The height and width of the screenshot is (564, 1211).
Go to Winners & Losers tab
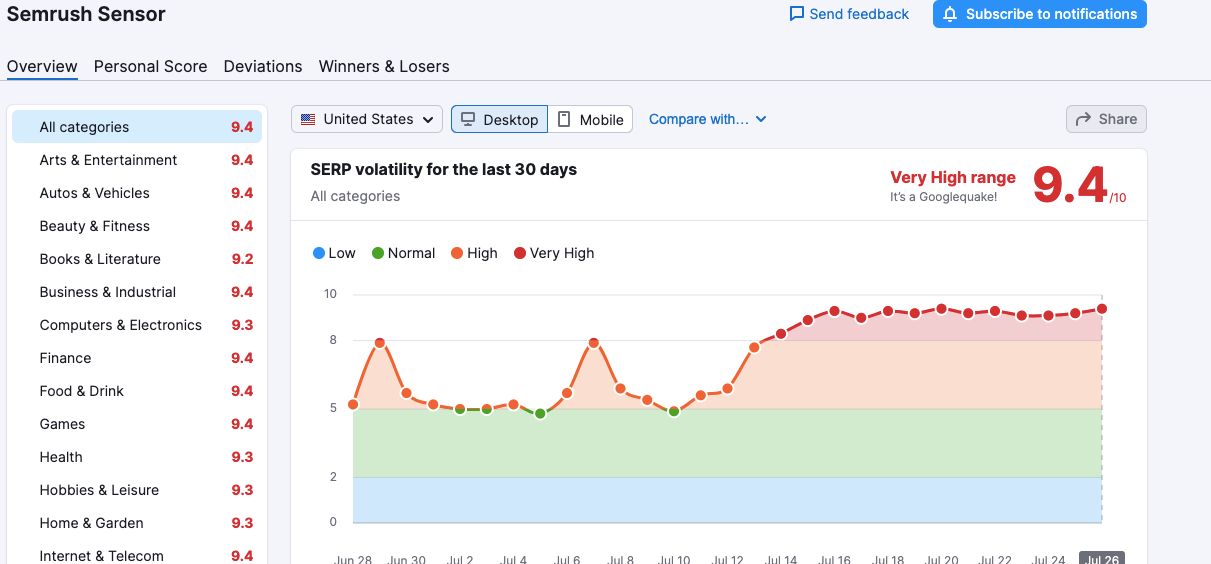(x=384, y=66)
